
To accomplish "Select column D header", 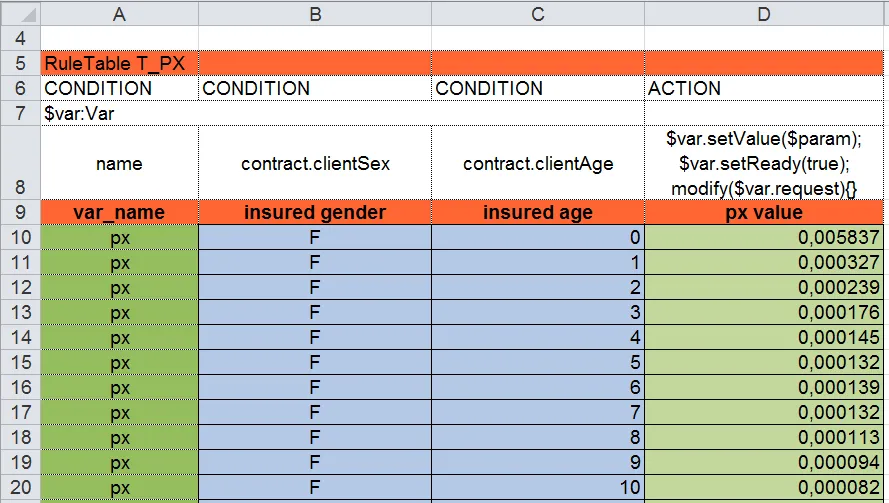I will click(x=765, y=13).
